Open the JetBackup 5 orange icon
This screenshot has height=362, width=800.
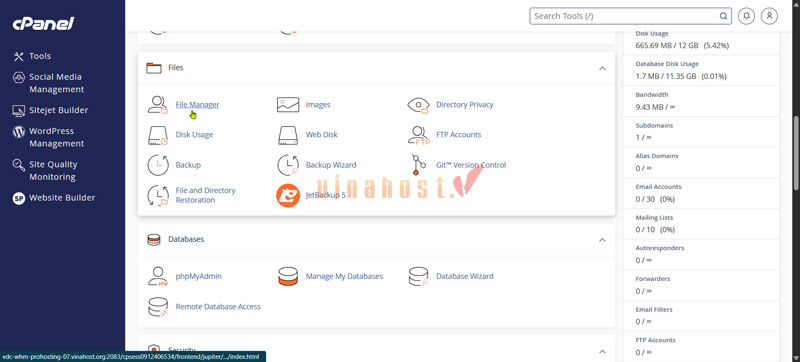click(x=288, y=195)
